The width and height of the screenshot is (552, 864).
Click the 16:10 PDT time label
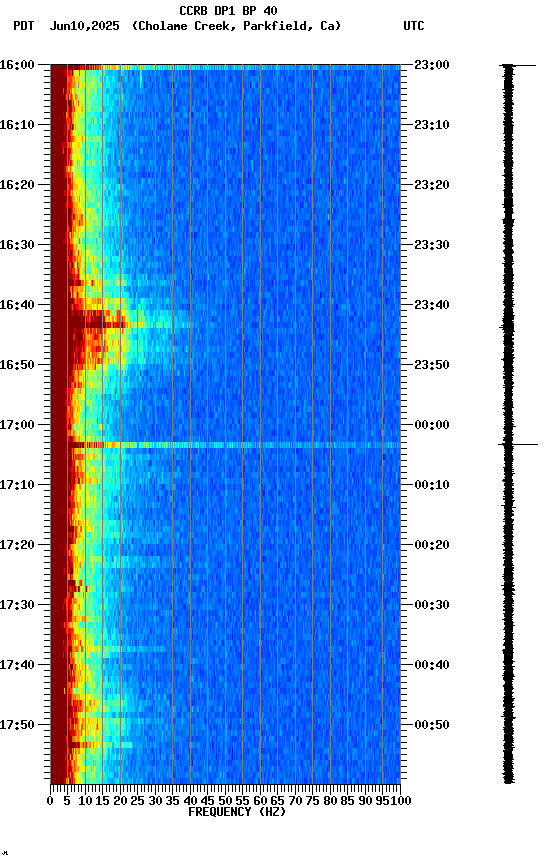pyautogui.click(x=17, y=125)
